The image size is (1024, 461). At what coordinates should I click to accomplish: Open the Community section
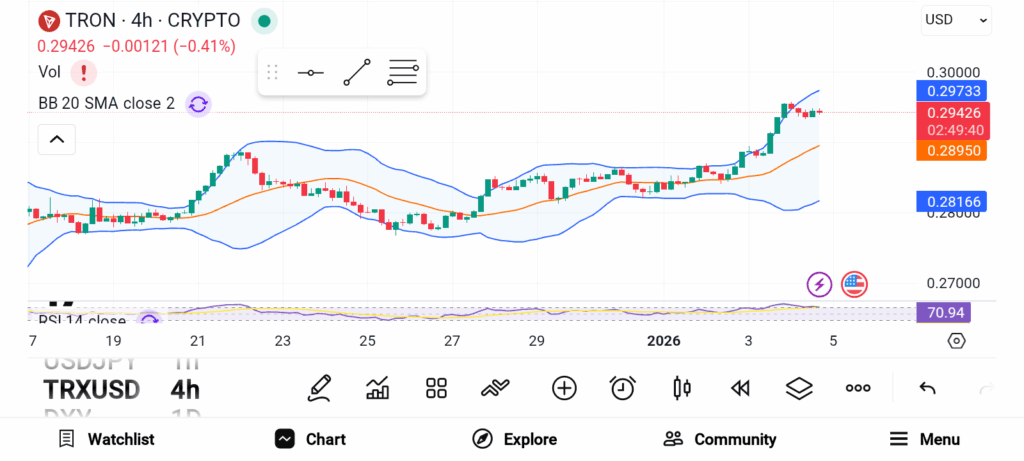[720, 439]
